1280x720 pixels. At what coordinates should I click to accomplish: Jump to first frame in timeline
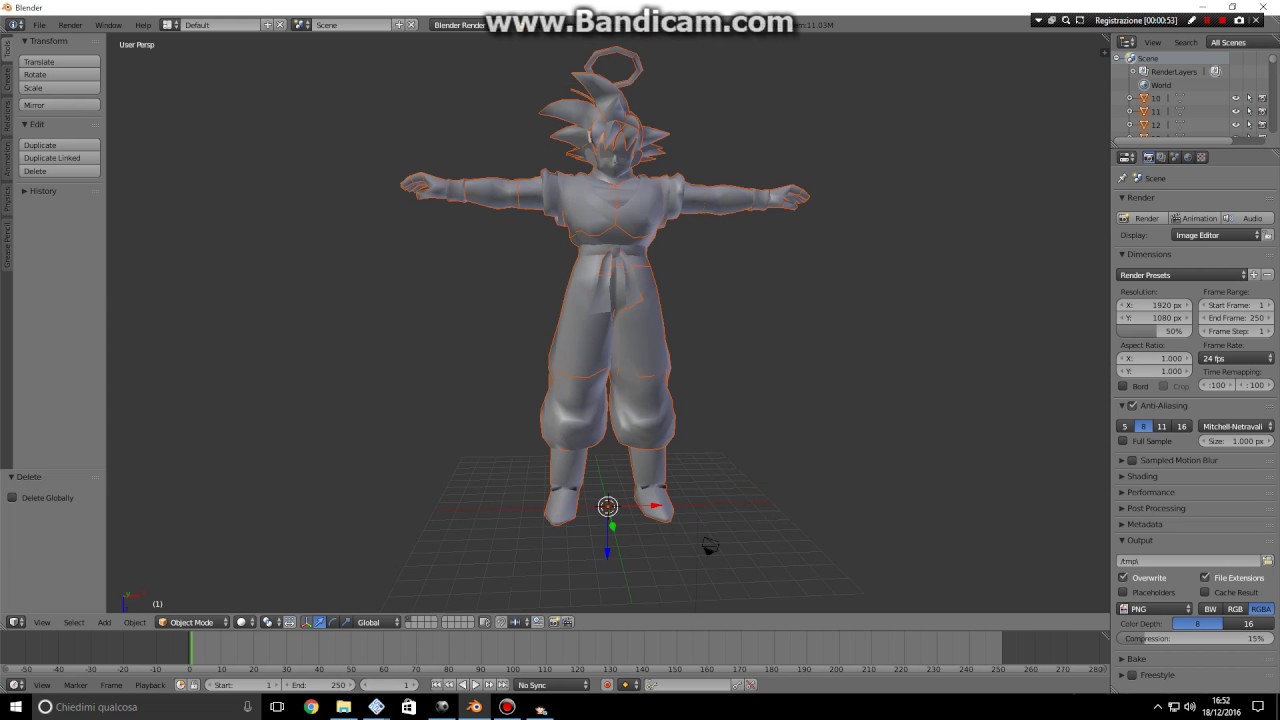pos(436,685)
